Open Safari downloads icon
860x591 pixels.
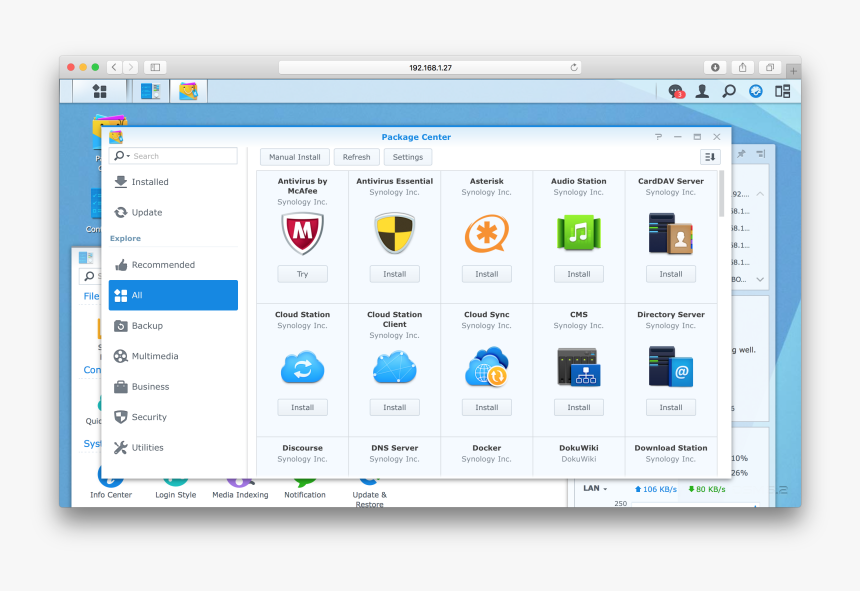pyautogui.click(x=715, y=67)
